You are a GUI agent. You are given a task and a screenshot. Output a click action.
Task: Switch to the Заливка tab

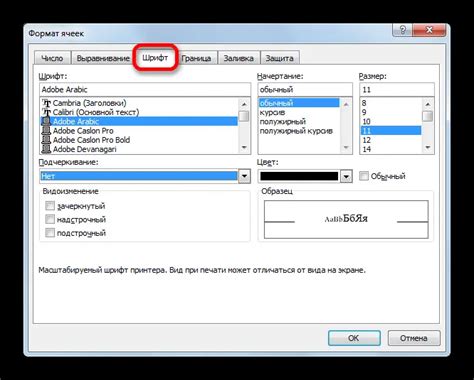(239, 58)
